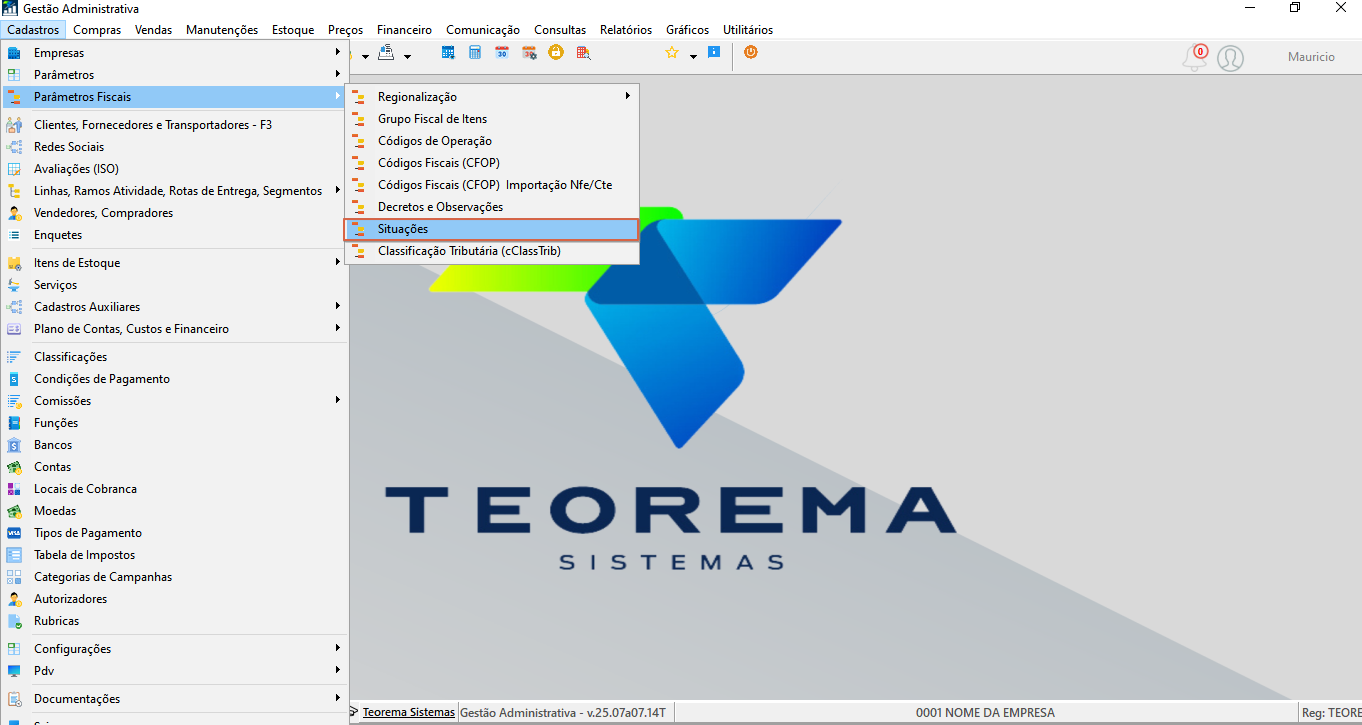
Task: Expand the Regionalização submenu
Action: pyautogui.click(x=492, y=97)
